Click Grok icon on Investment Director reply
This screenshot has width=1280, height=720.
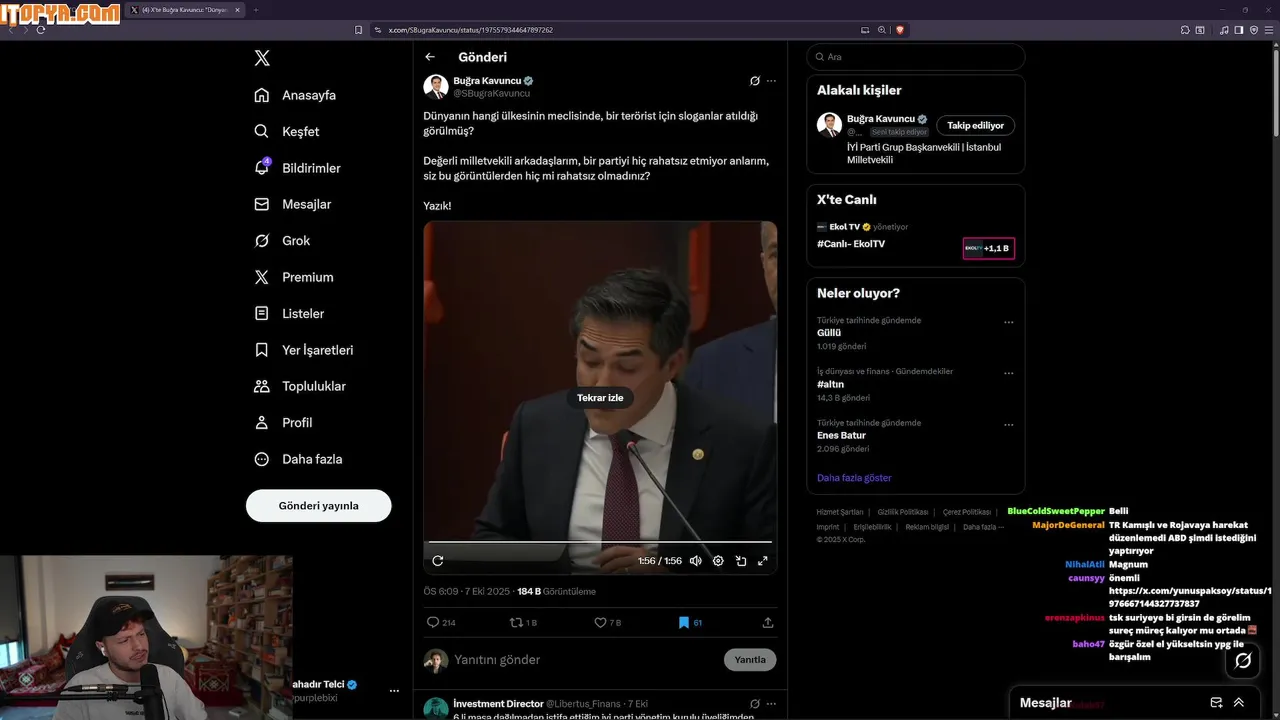[755, 704]
